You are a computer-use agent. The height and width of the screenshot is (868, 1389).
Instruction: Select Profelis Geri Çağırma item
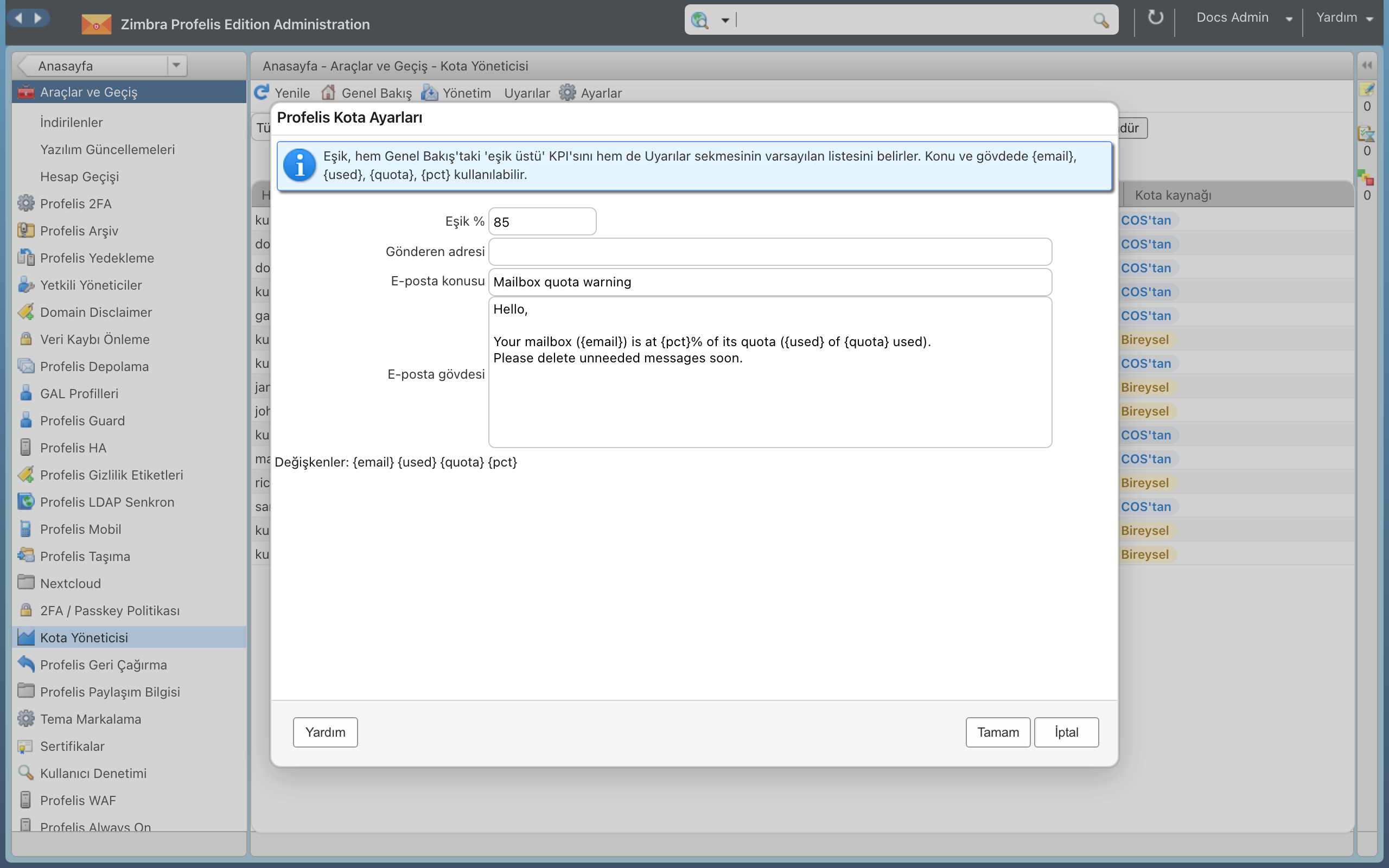(x=130, y=665)
